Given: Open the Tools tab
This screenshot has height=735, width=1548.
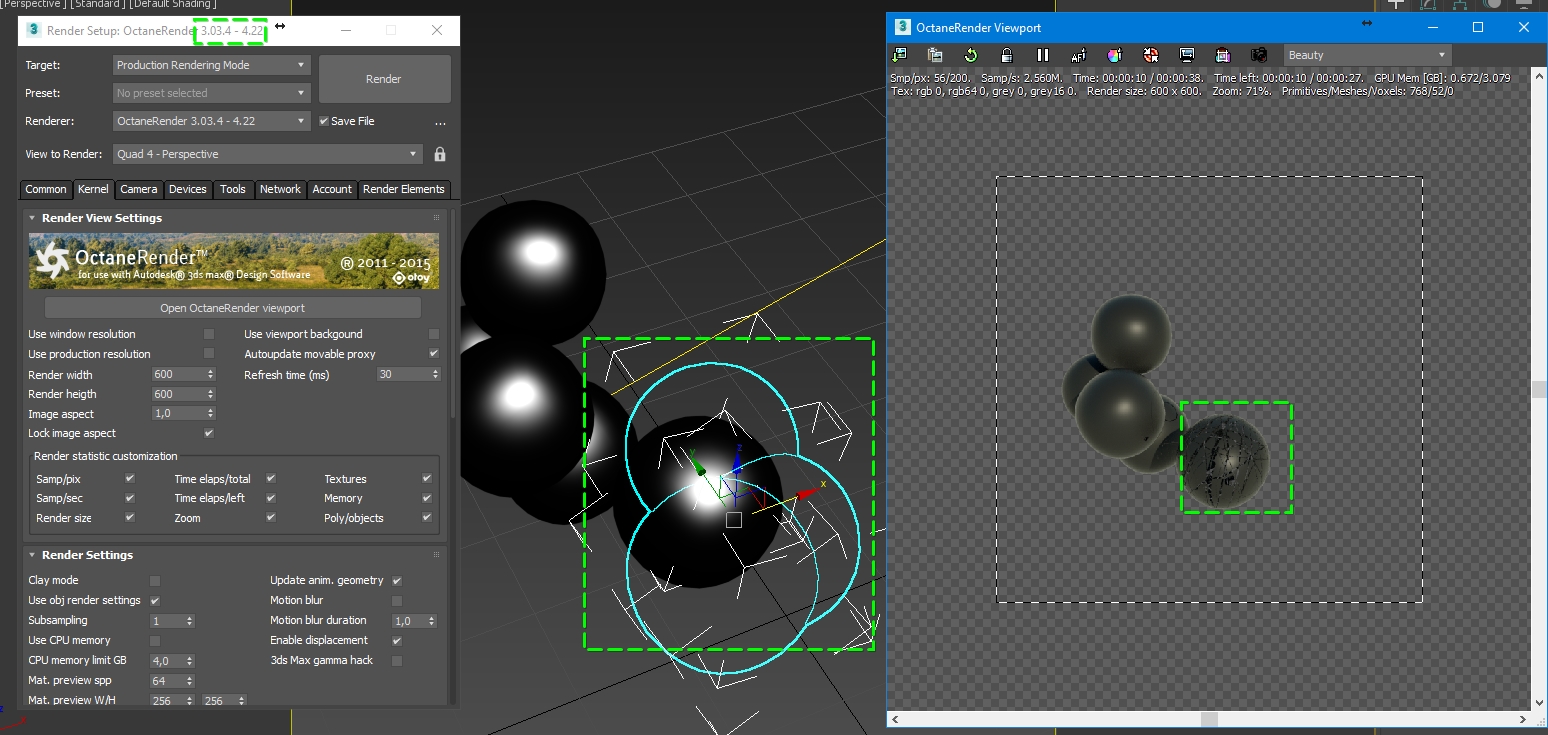Looking at the screenshot, I should pos(233,189).
